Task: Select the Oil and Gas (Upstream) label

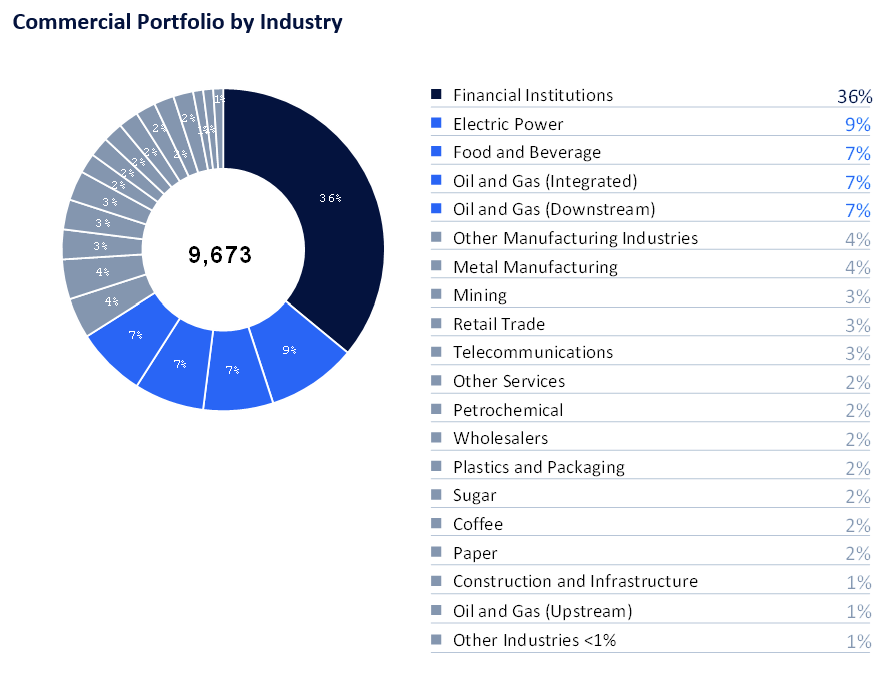Action: pos(542,611)
